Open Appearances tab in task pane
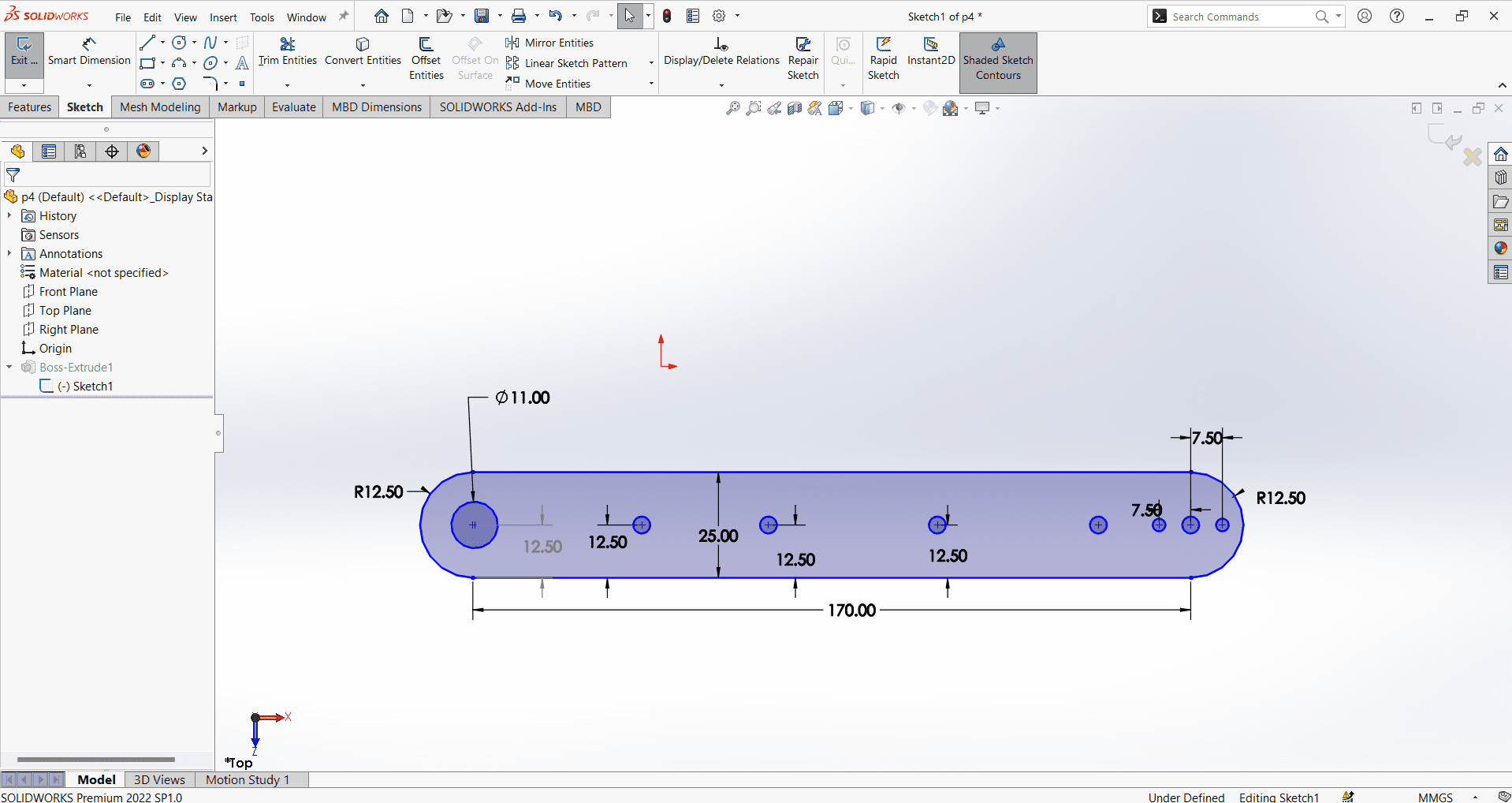Screen dimensions: 1512x803 [1500, 248]
